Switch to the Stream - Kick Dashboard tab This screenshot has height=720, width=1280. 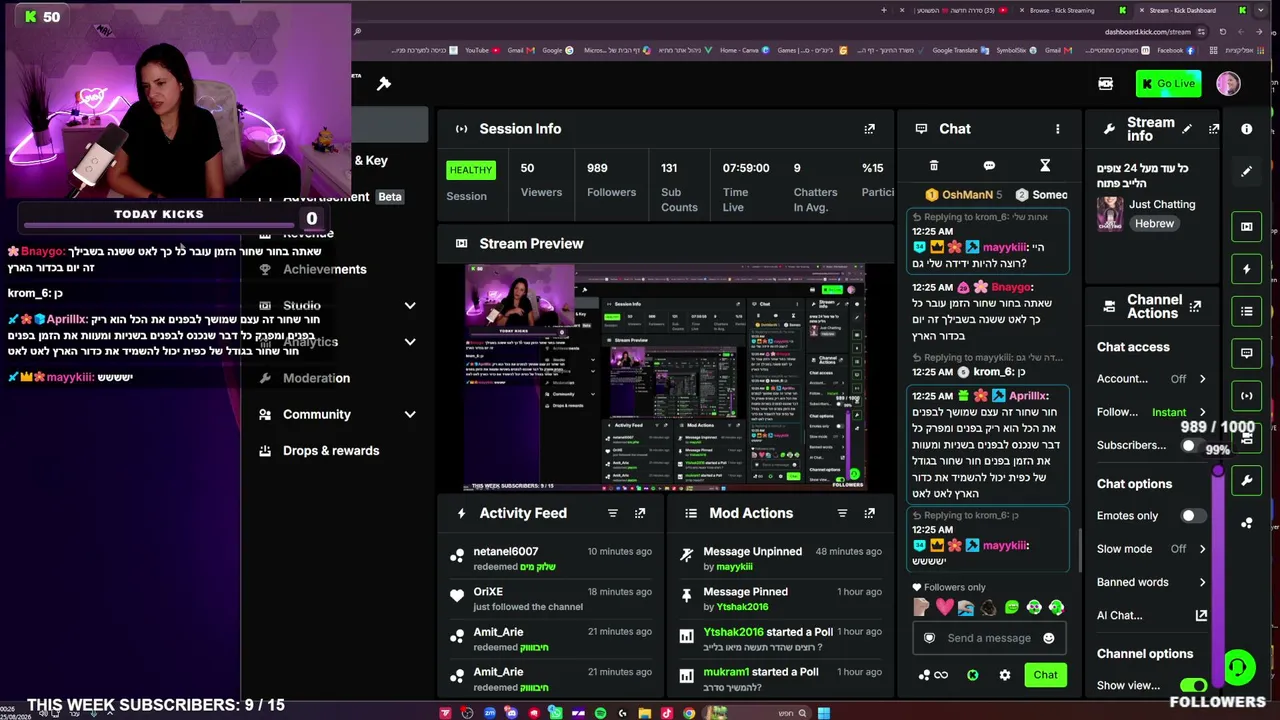coord(1190,10)
